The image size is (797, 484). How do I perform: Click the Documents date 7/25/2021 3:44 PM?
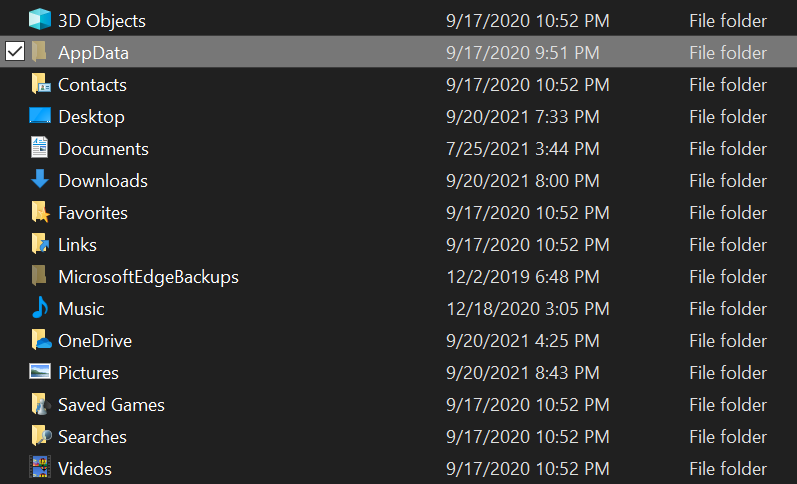point(522,148)
